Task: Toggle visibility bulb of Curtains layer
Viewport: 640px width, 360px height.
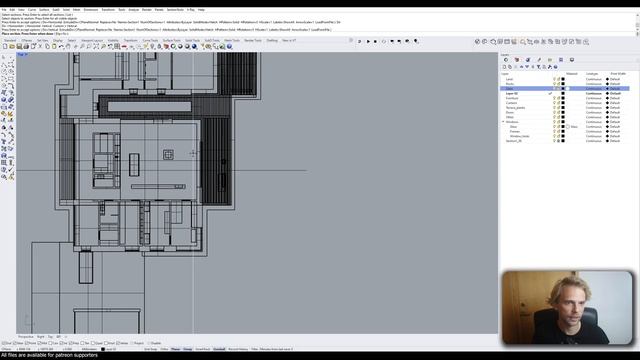Action: pyautogui.click(x=554, y=103)
